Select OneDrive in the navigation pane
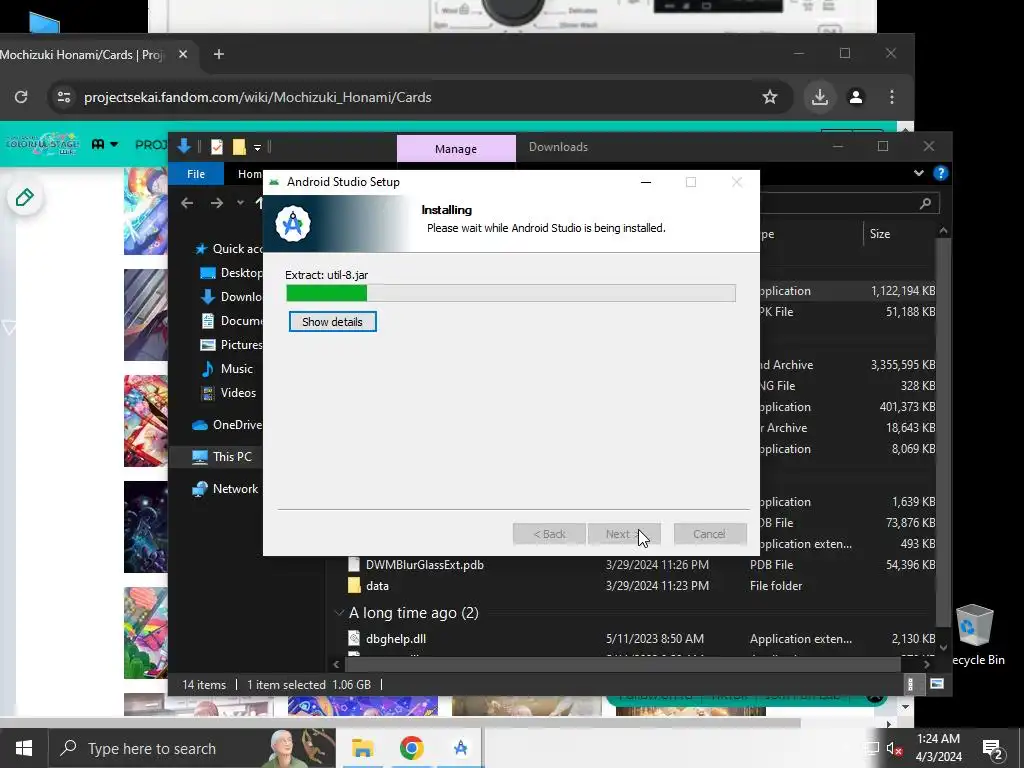Image resolution: width=1024 pixels, height=768 pixels. [227, 425]
